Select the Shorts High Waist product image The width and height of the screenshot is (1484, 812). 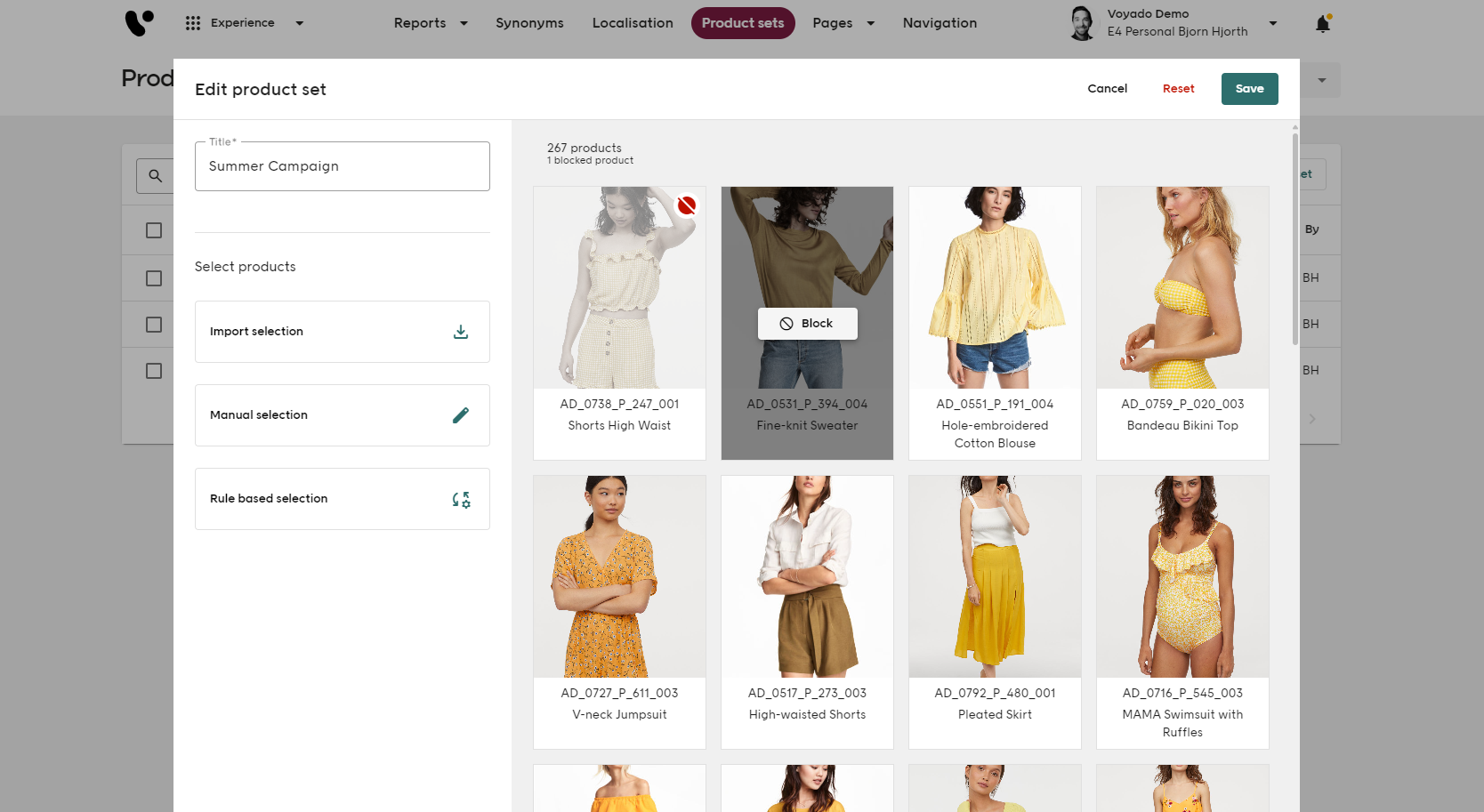coord(619,287)
